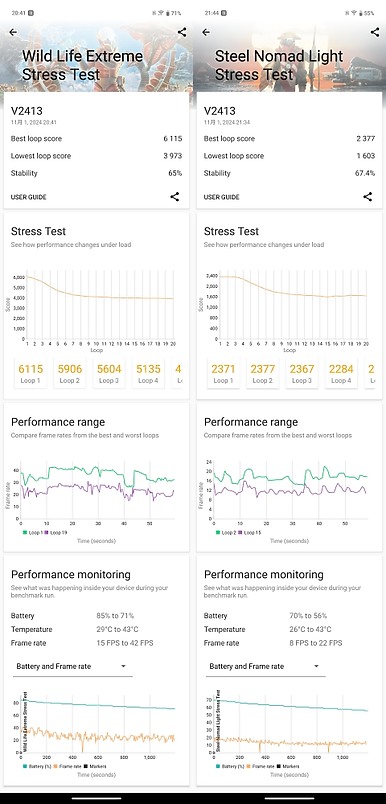Tap battery icon in left status bar
This screenshot has width=386, height=804.
coord(167,13)
